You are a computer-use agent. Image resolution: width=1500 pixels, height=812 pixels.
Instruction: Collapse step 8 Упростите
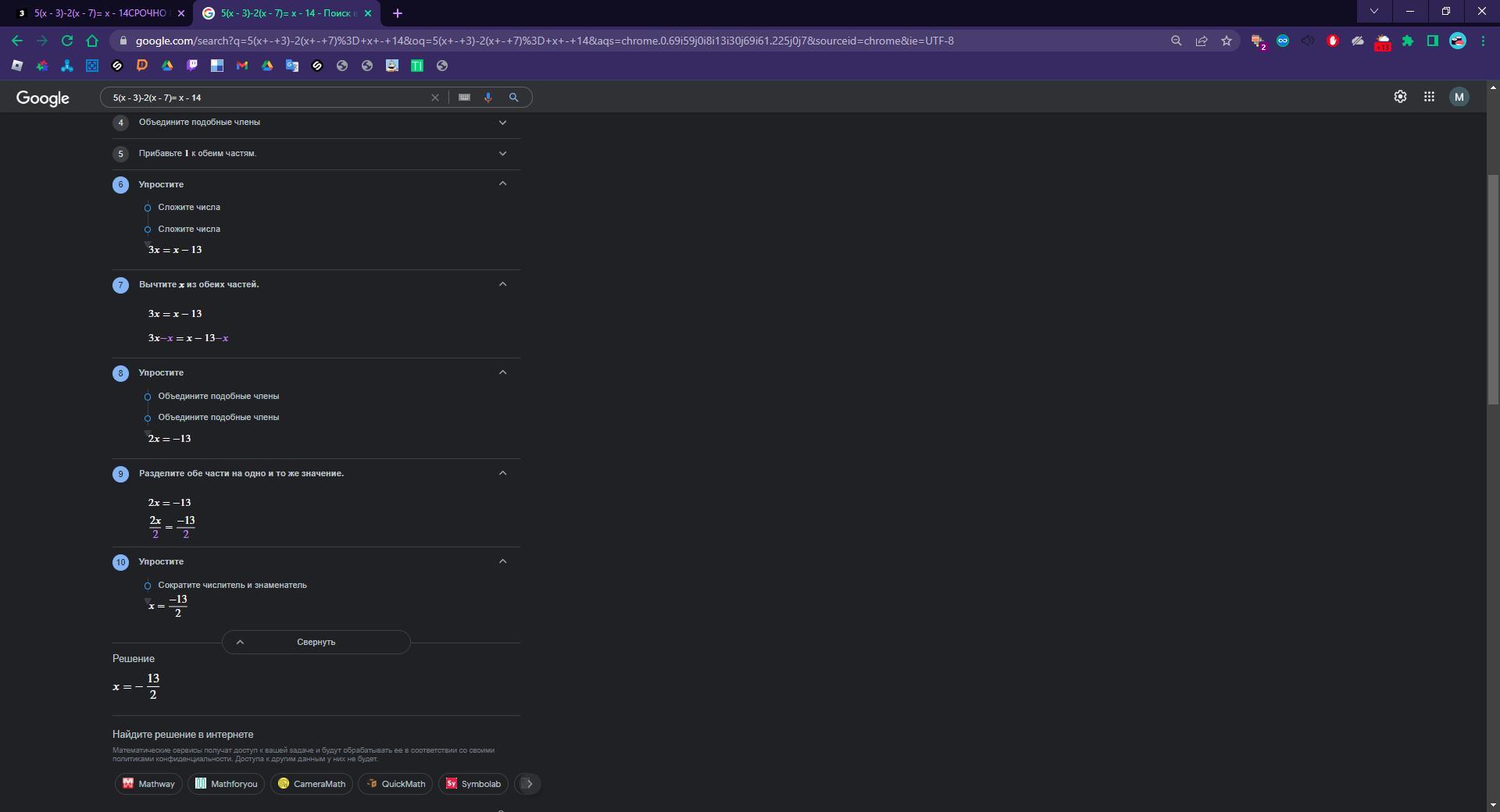(502, 372)
